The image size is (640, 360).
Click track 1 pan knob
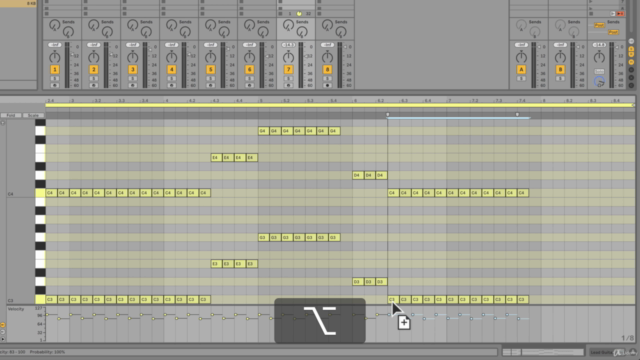coord(55,57)
